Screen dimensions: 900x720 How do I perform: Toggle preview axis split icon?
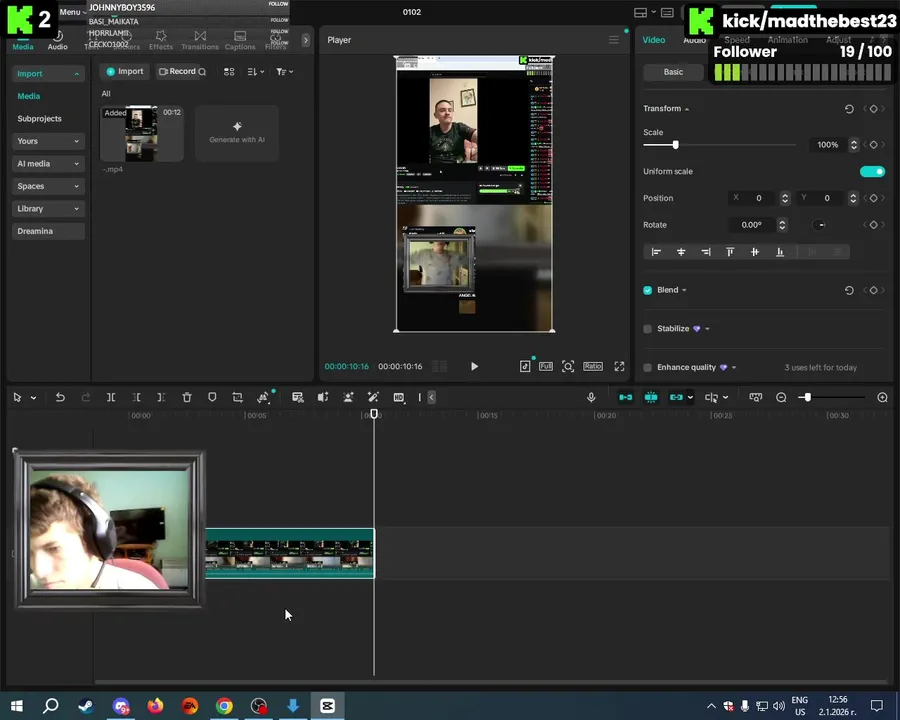pos(712,397)
